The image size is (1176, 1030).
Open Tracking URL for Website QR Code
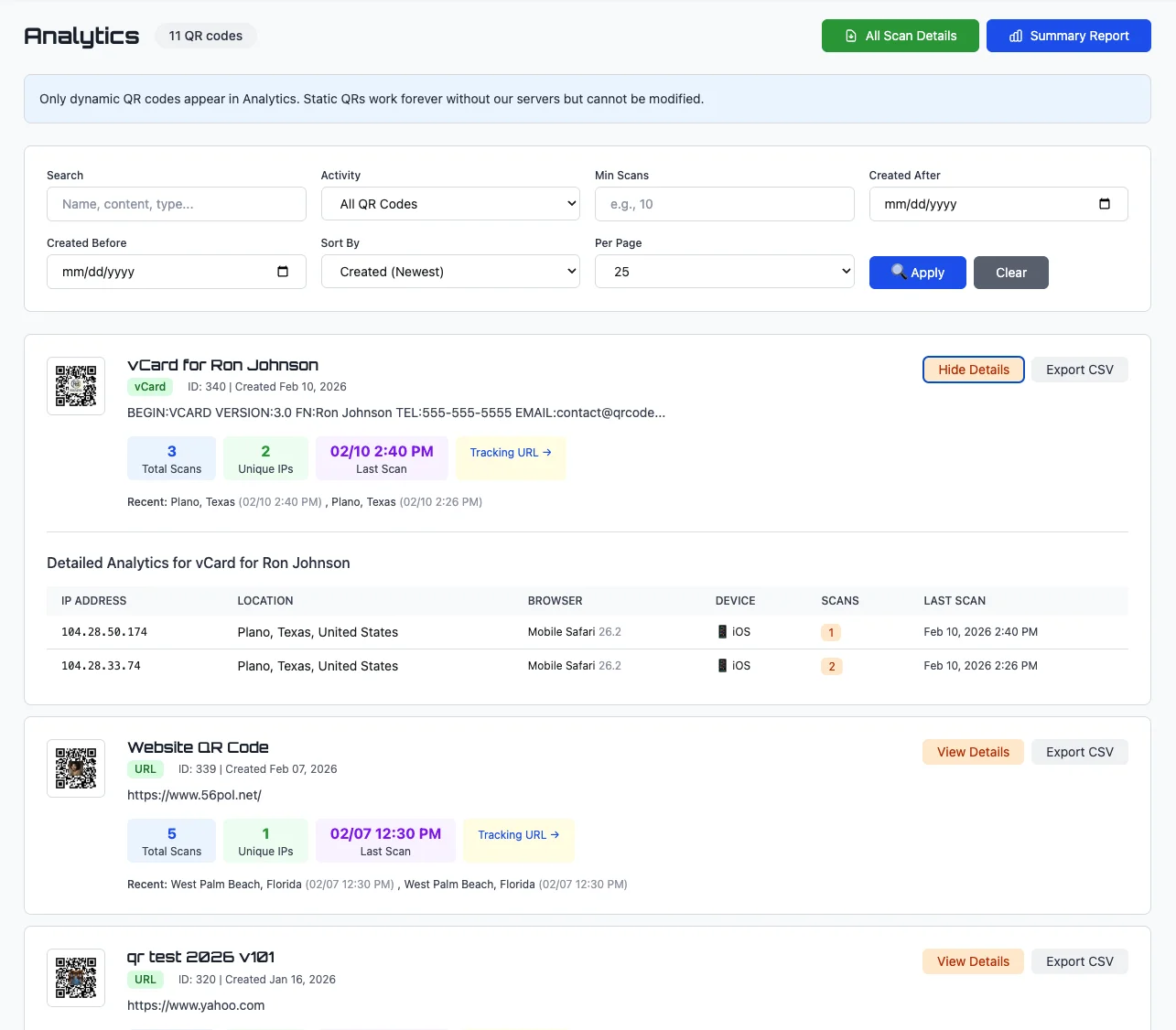518,835
